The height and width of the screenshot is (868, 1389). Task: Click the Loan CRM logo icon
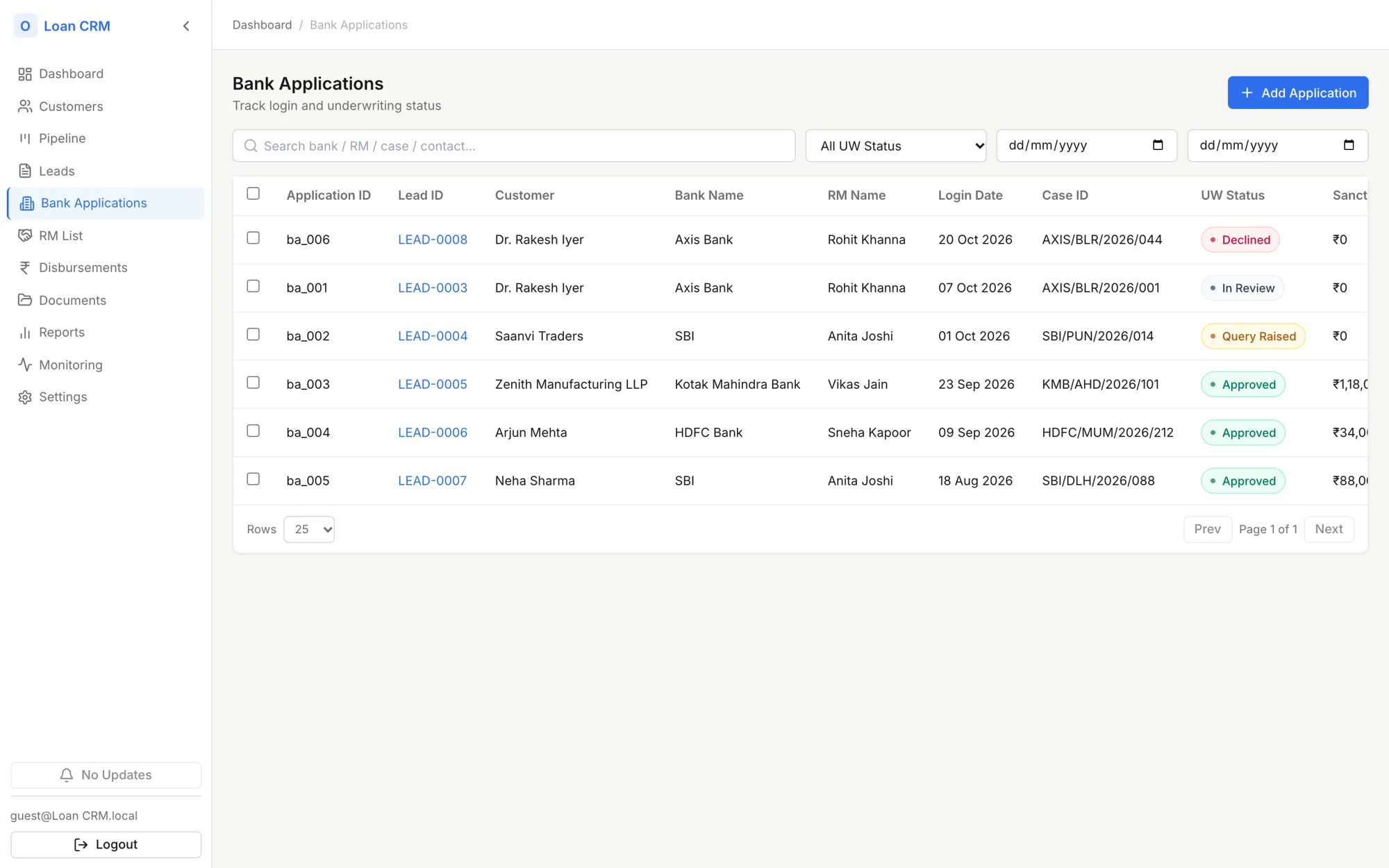pos(25,26)
